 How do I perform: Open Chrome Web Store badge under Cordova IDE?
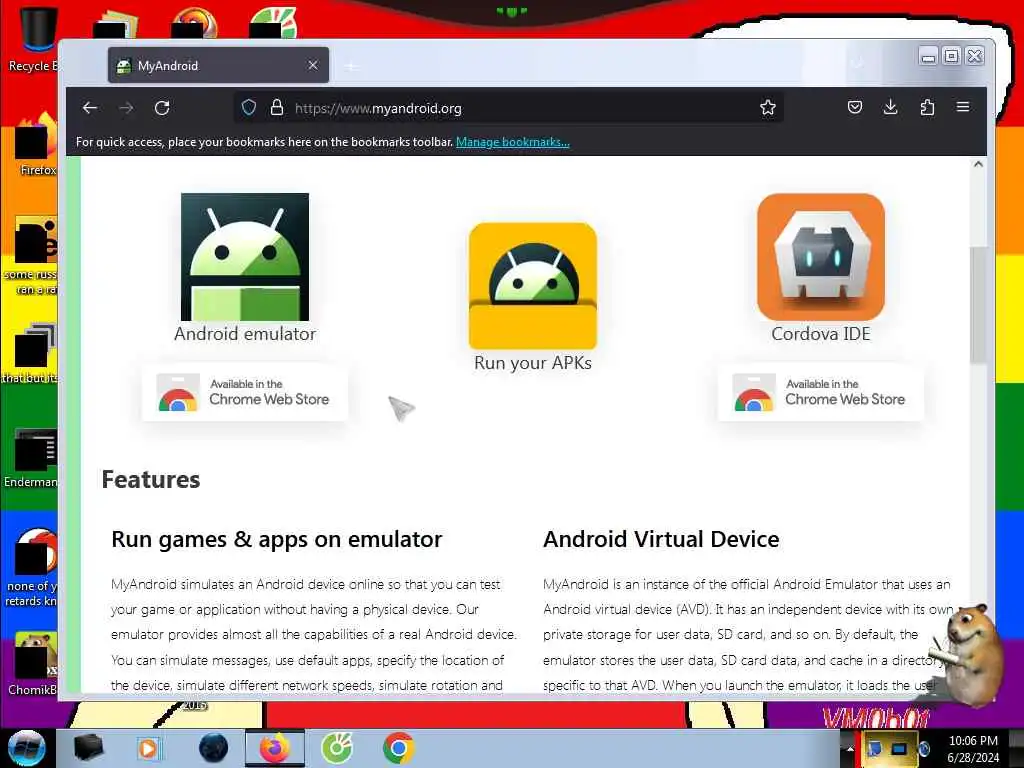click(821, 392)
